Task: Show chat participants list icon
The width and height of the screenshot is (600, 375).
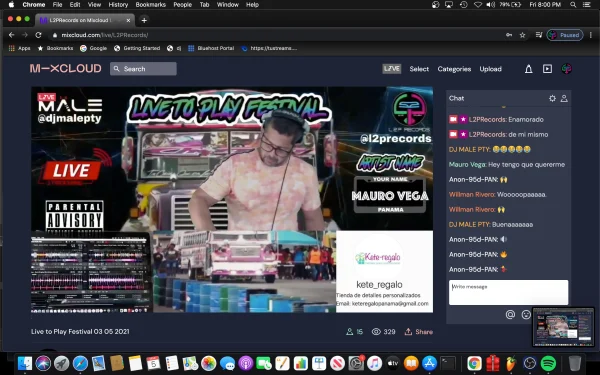Action: (564, 98)
